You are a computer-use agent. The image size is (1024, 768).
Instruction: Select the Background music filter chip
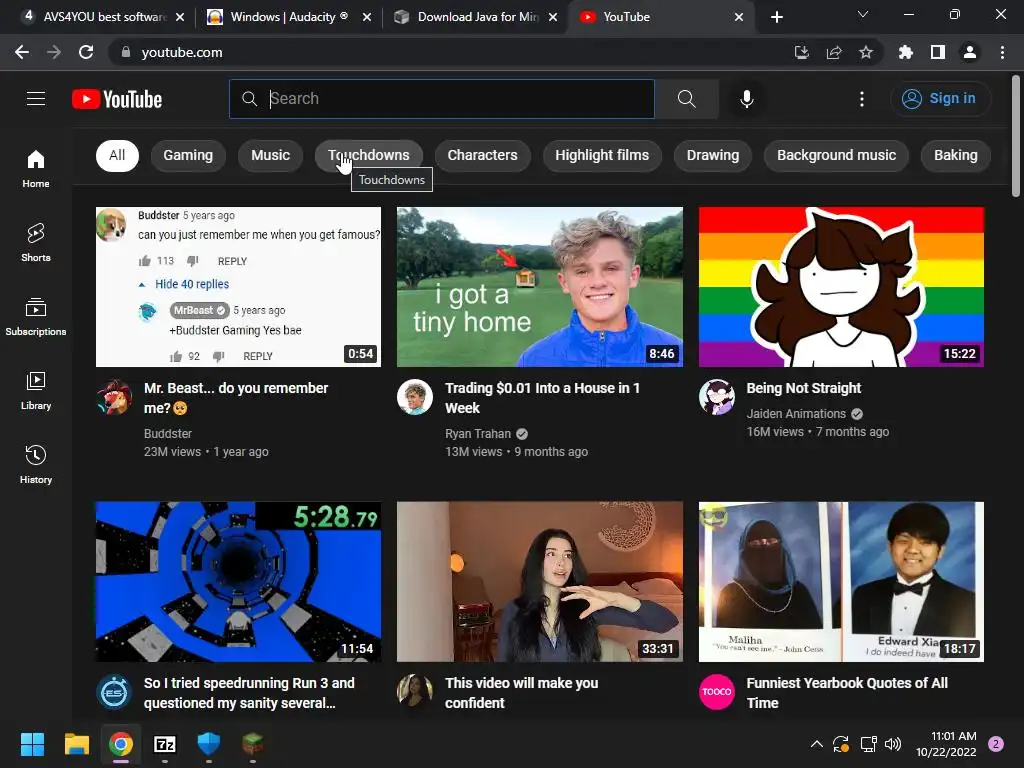[x=836, y=155]
